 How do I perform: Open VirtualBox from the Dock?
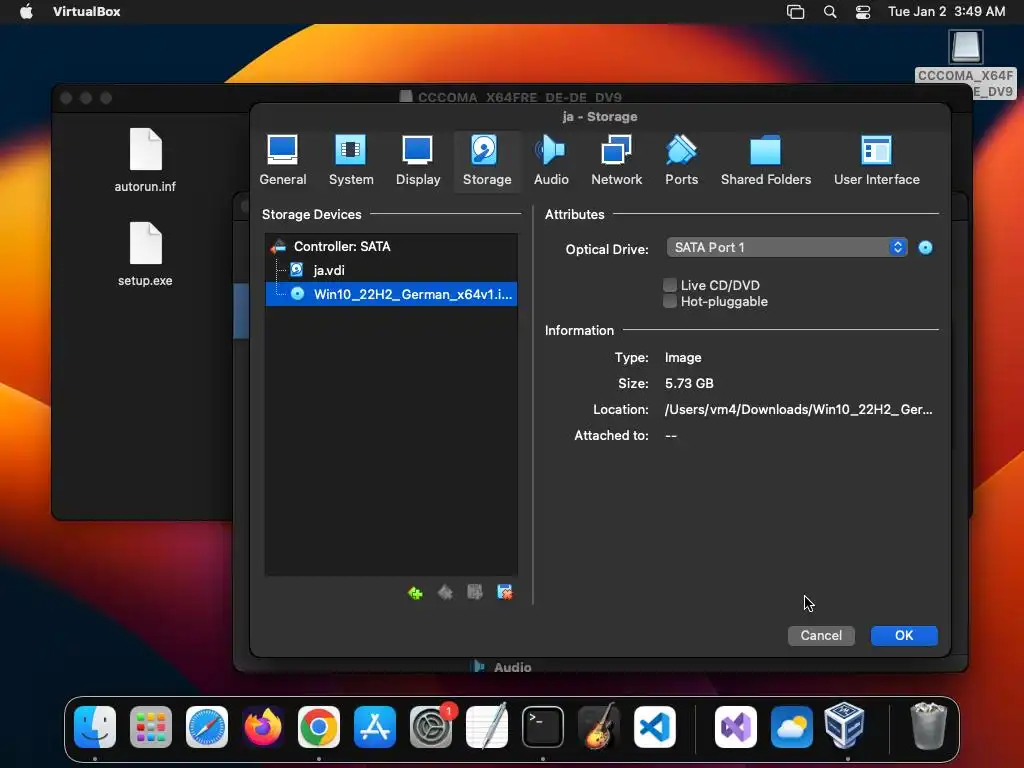[845, 726]
